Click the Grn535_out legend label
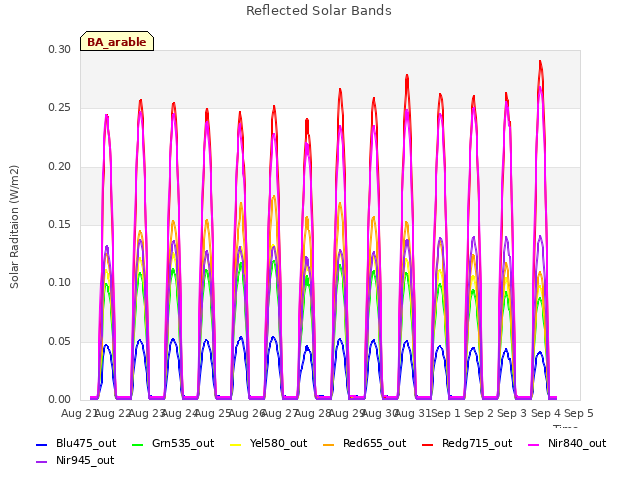Image resolution: width=640 pixels, height=480 pixels. pyautogui.click(x=183, y=443)
